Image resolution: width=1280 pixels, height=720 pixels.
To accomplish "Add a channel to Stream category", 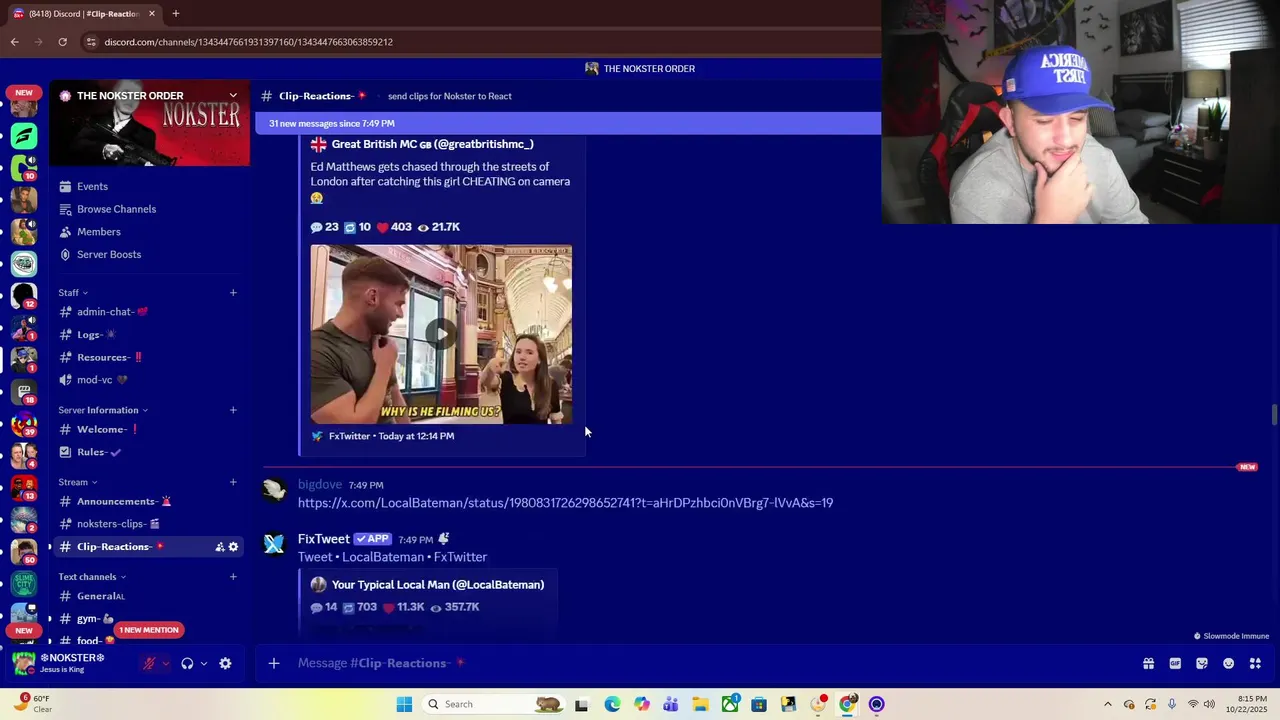I will [x=233, y=482].
